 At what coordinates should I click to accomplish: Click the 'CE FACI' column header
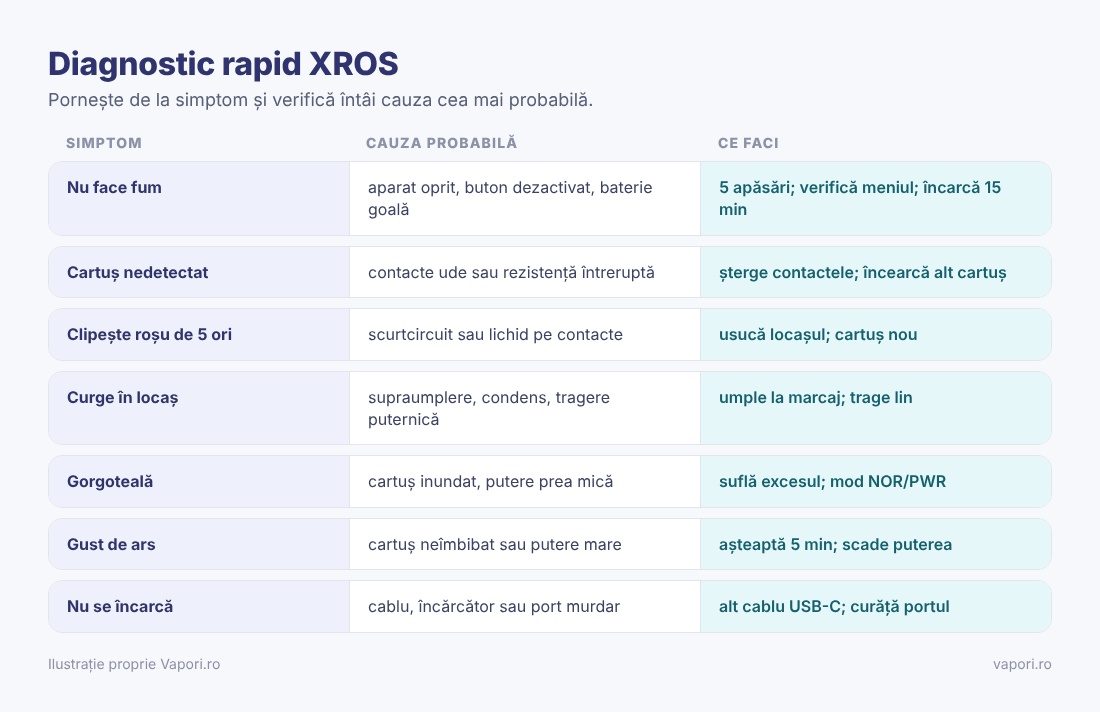[x=748, y=143]
